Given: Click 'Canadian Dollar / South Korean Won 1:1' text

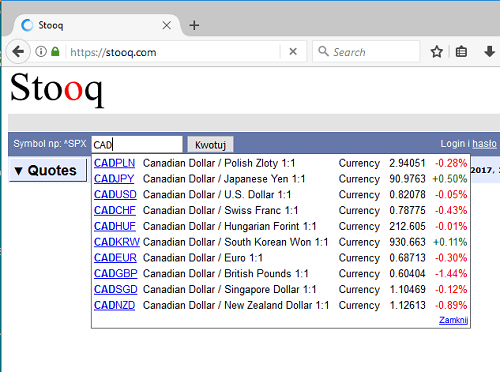Looking at the screenshot, I should pos(236,242).
